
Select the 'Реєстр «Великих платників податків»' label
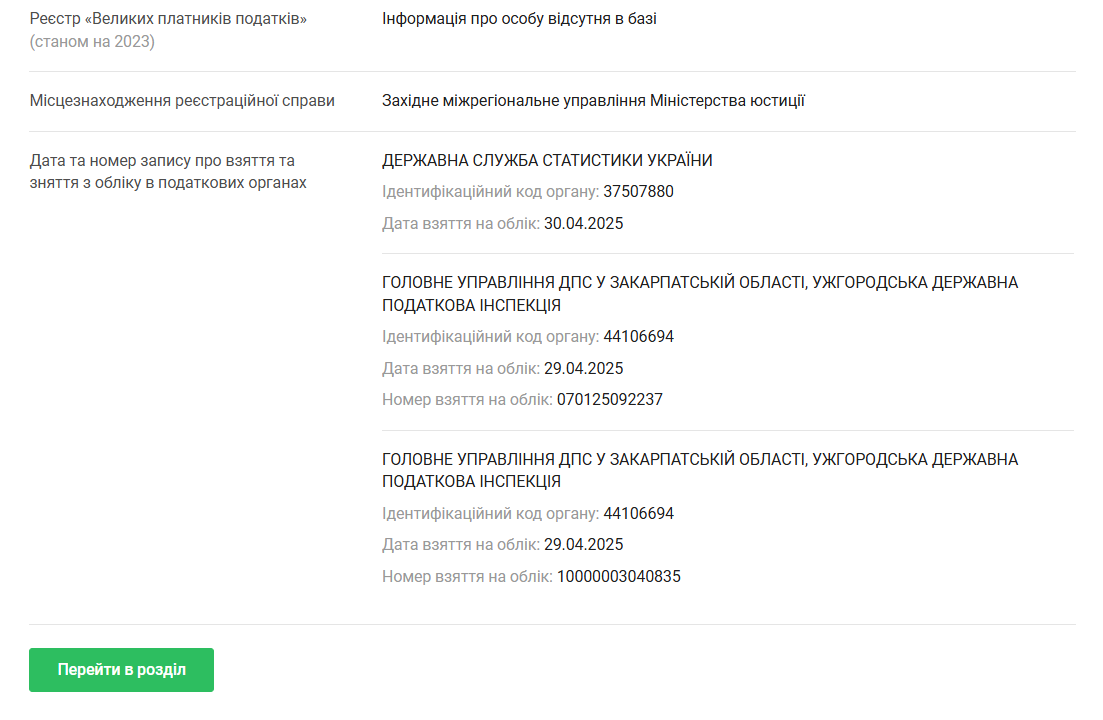168,19
